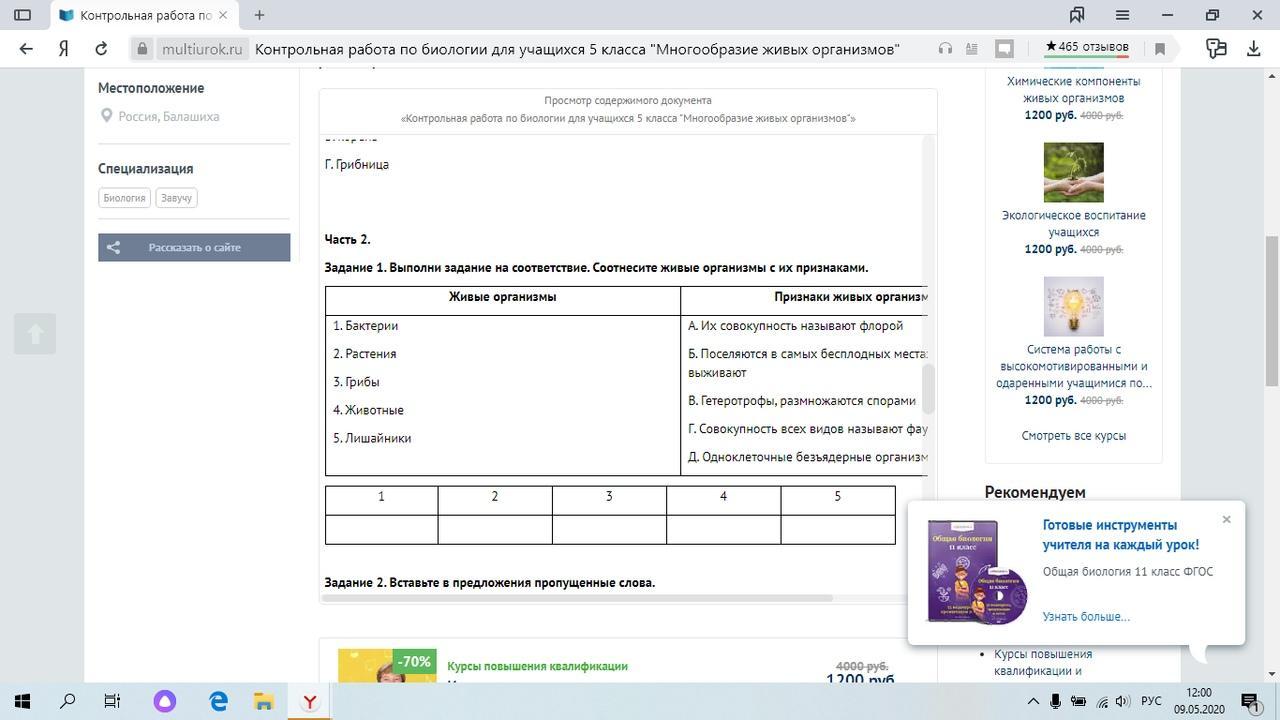Viewport: 1280px width, 720px height.
Task: Bookmark this page with the flag icon
Action: (1160, 49)
